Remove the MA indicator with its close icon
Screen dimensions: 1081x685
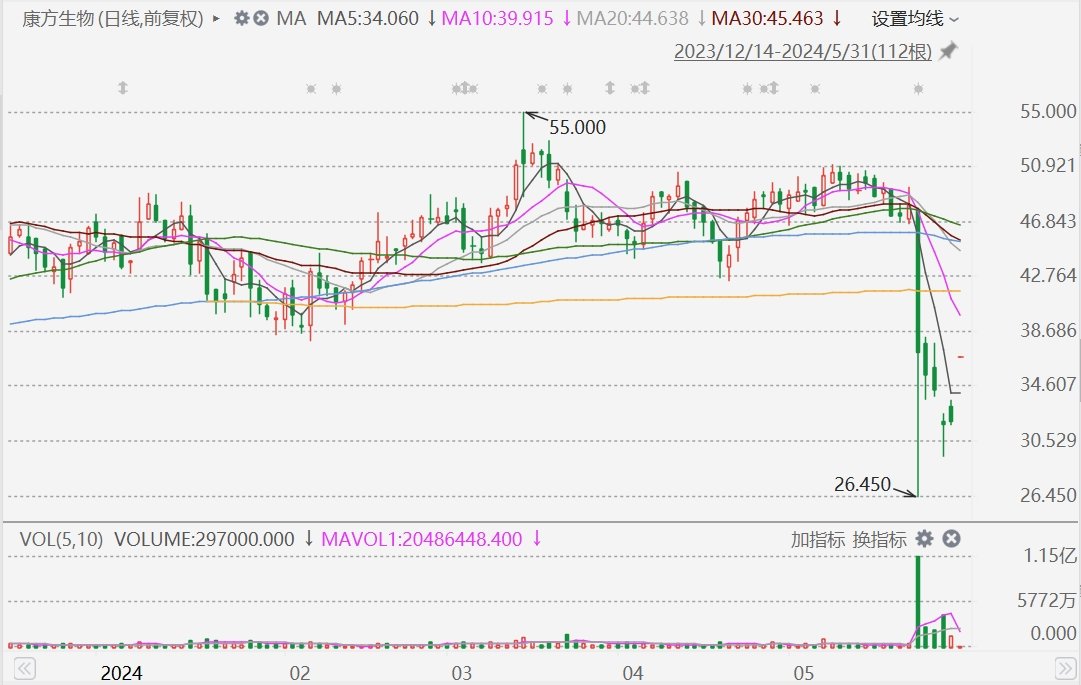pos(261,18)
